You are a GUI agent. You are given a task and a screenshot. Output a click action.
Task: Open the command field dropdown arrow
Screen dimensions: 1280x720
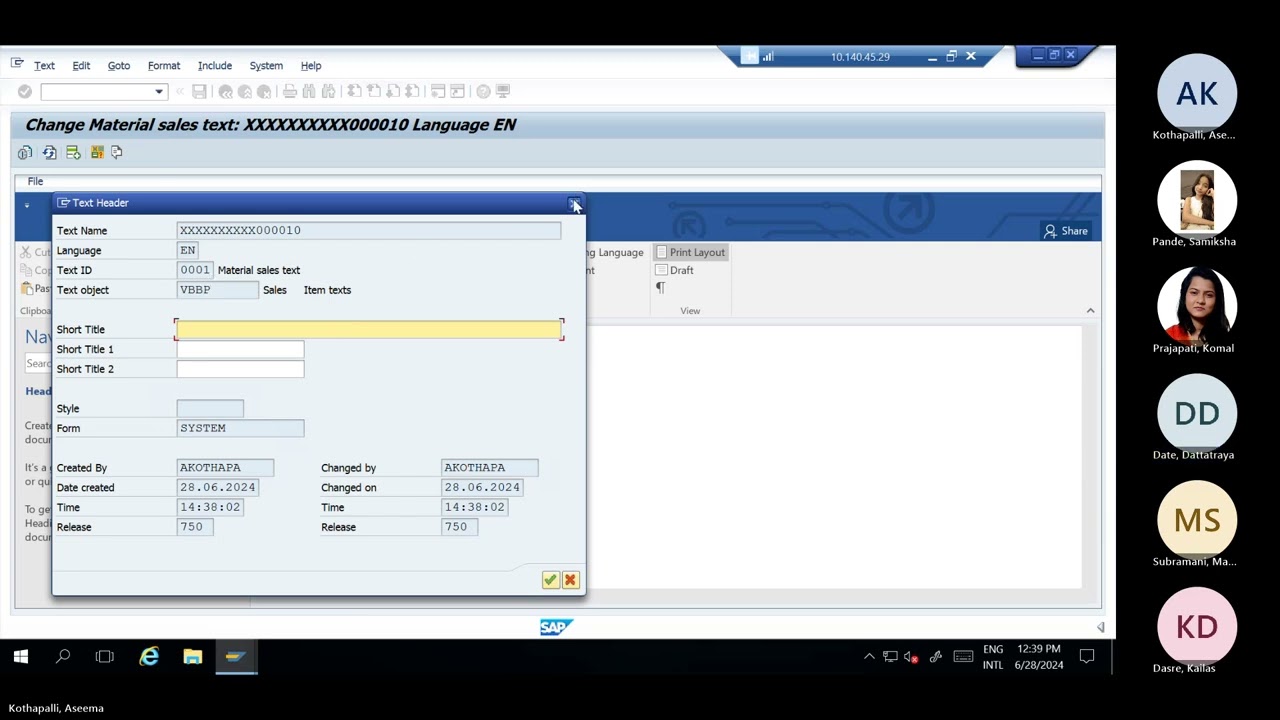pos(158,91)
